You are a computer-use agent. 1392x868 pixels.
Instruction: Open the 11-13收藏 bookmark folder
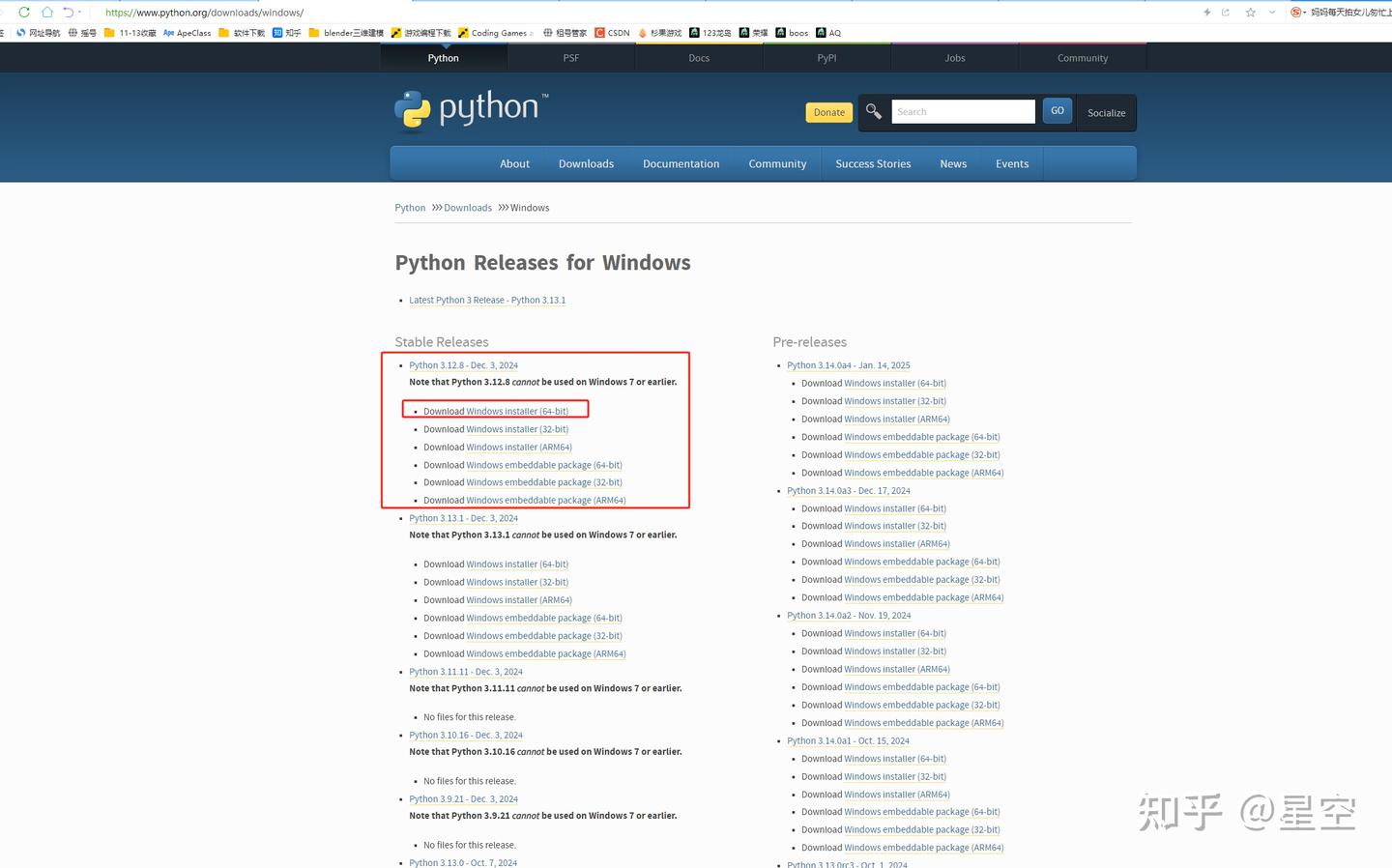[130, 33]
